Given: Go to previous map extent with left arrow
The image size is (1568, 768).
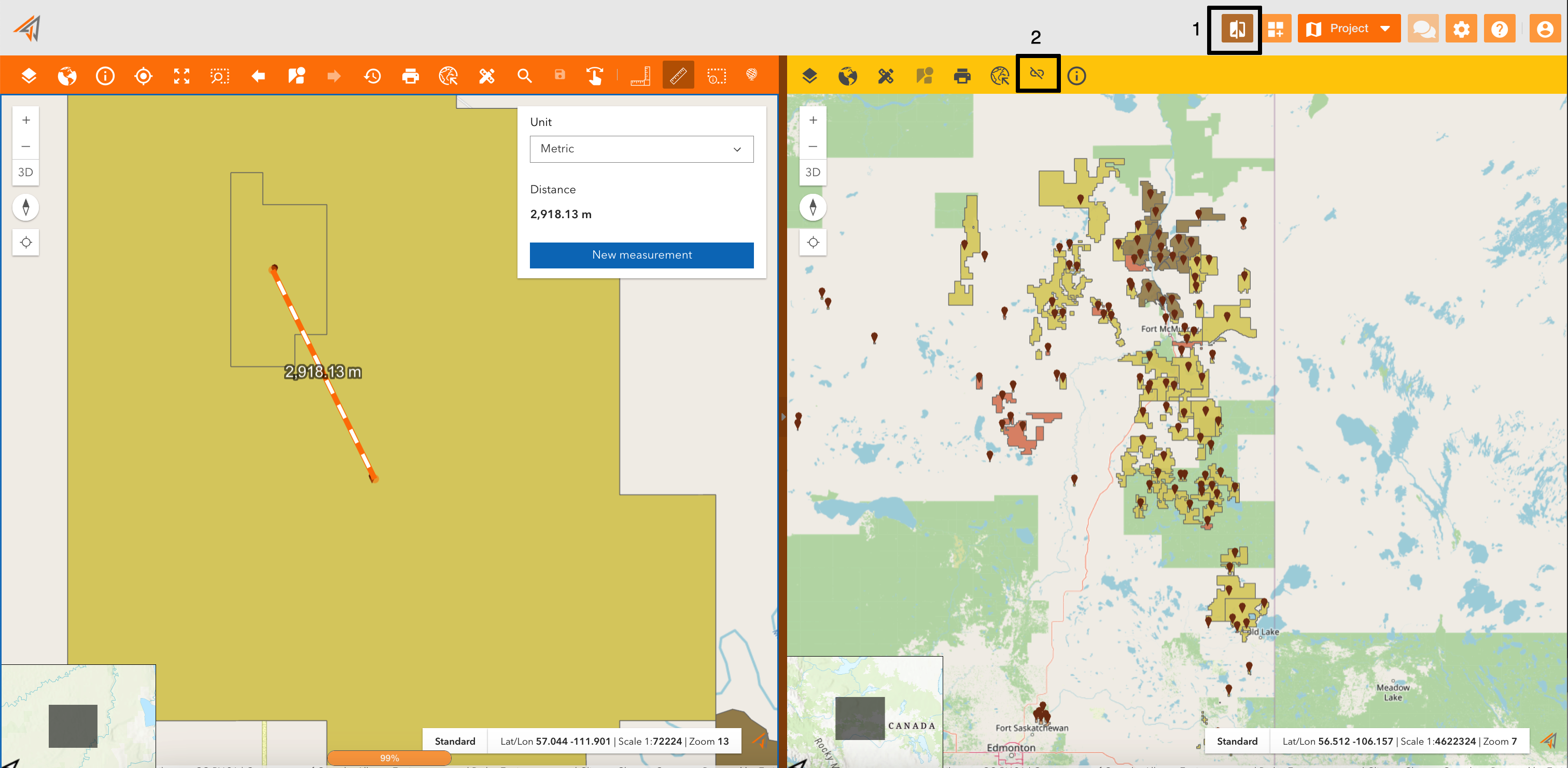Looking at the screenshot, I should (258, 76).
